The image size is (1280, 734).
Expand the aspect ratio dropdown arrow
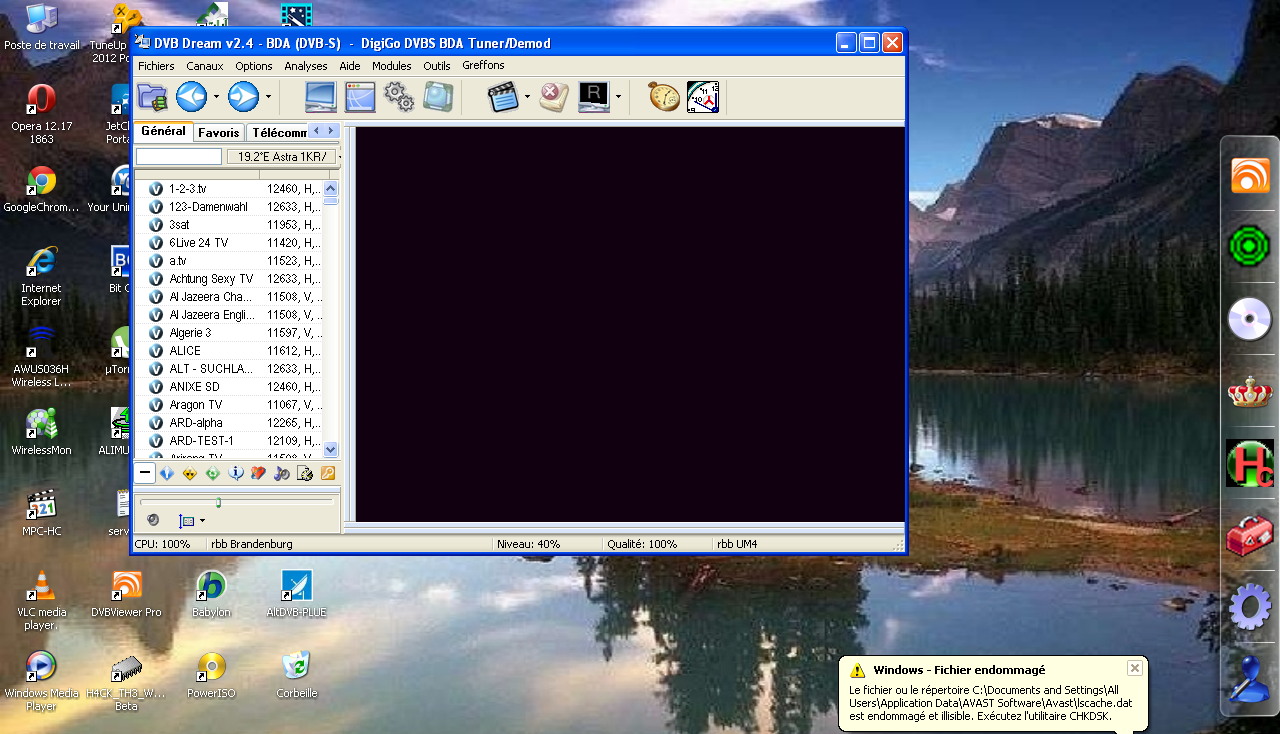click(x=200, y=521)
